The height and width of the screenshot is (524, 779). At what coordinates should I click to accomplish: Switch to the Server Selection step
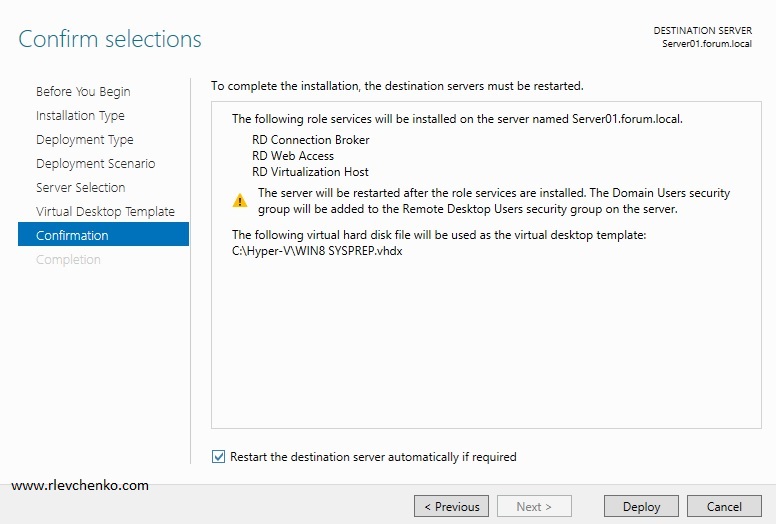coord(80,188)
